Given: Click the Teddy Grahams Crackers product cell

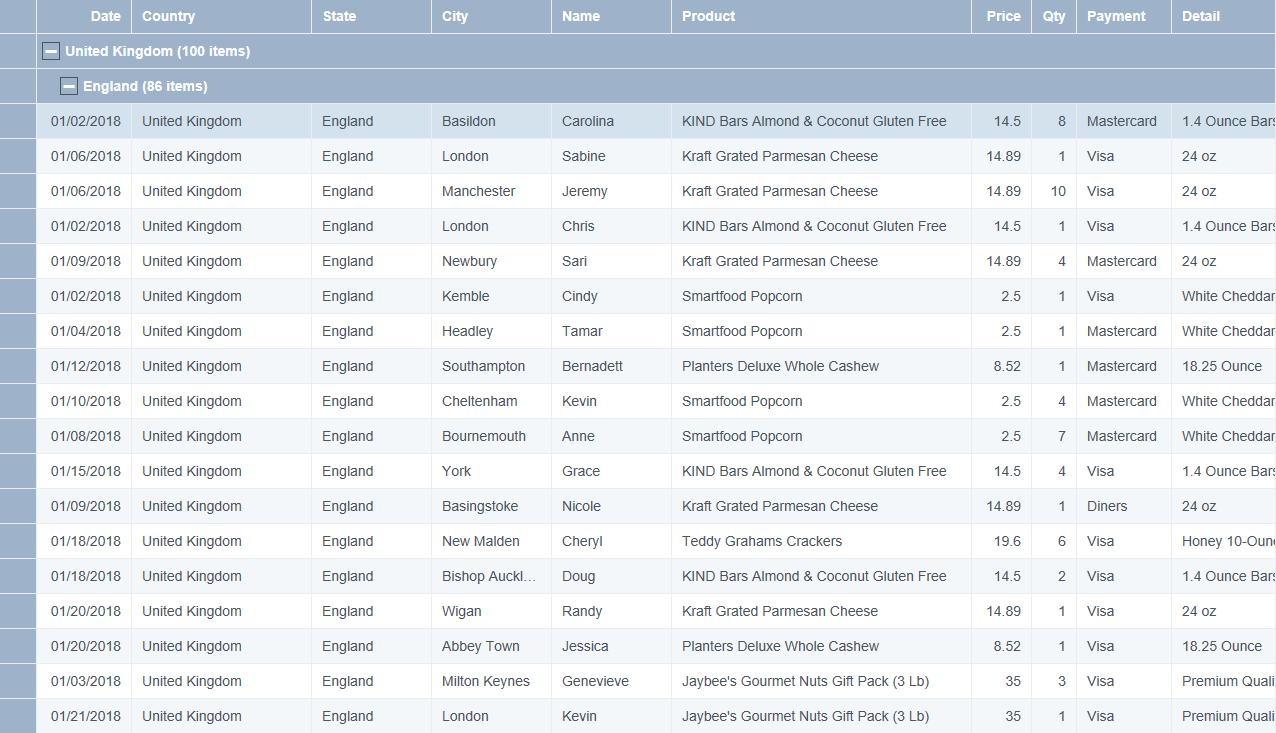Looking at the screenshot, I should (821, 541).
